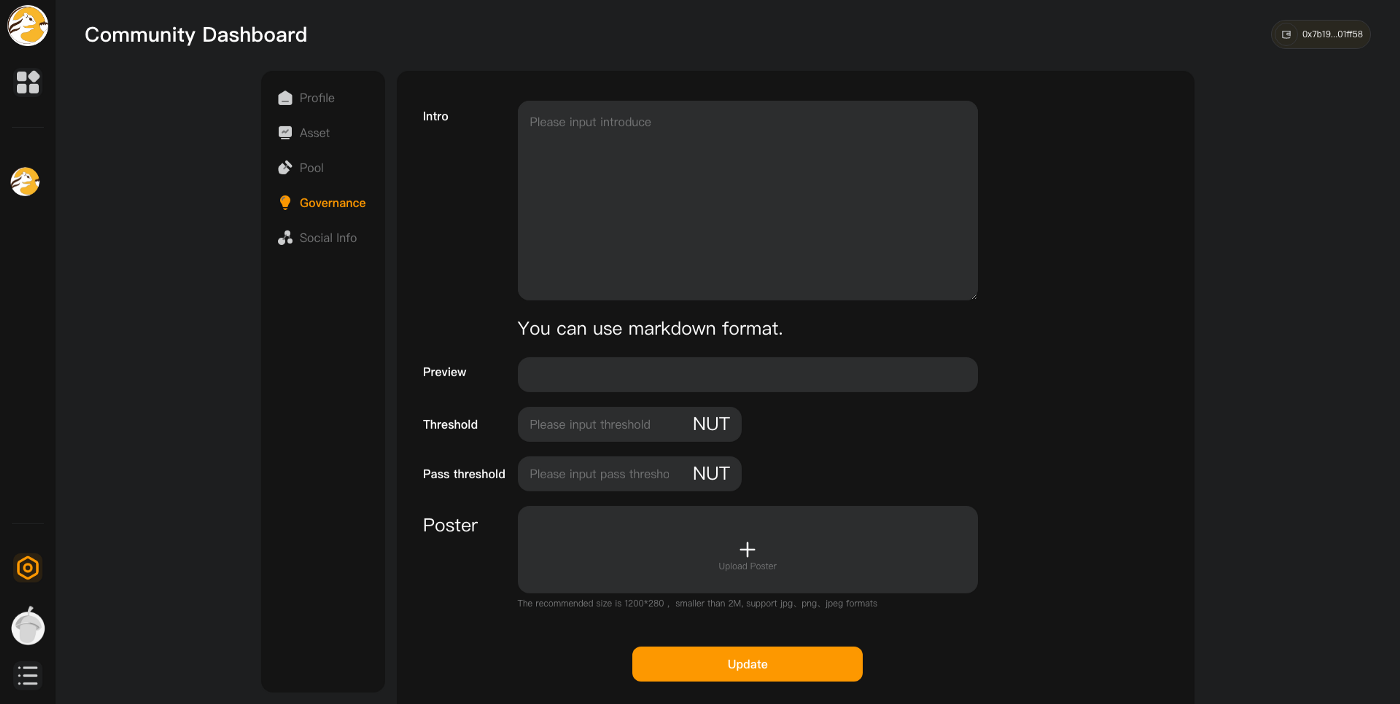
Task: Select the Governance menu item
Action: point(323,203)
